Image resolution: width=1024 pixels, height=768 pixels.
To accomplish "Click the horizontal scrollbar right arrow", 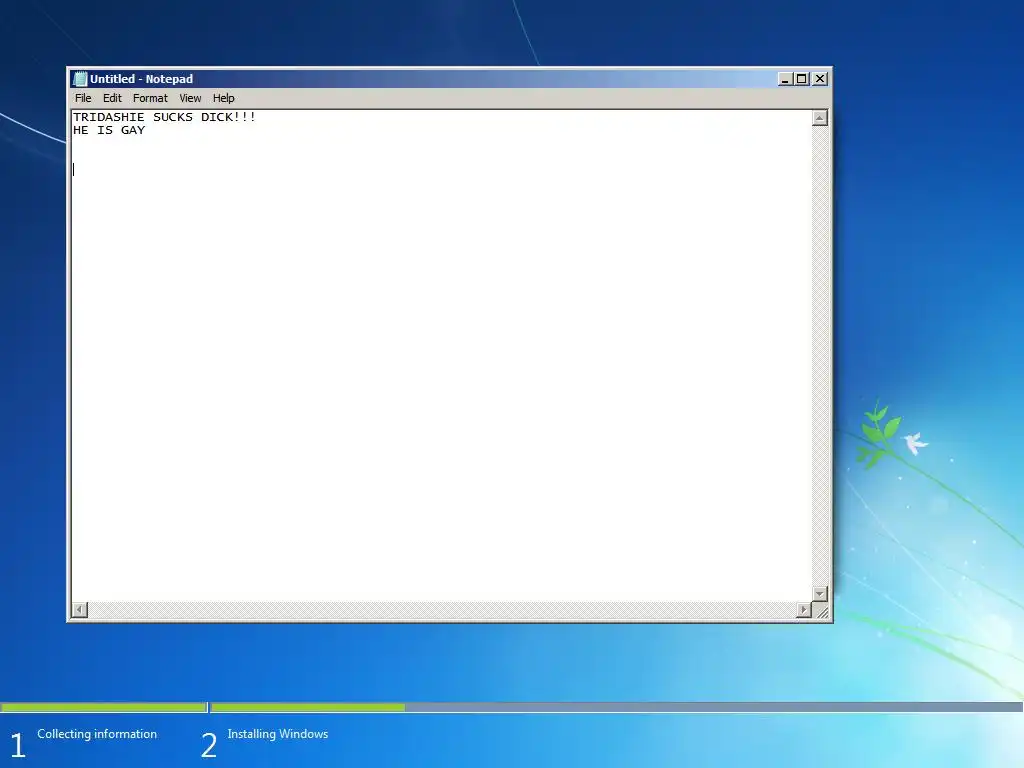I will point(804,610).
